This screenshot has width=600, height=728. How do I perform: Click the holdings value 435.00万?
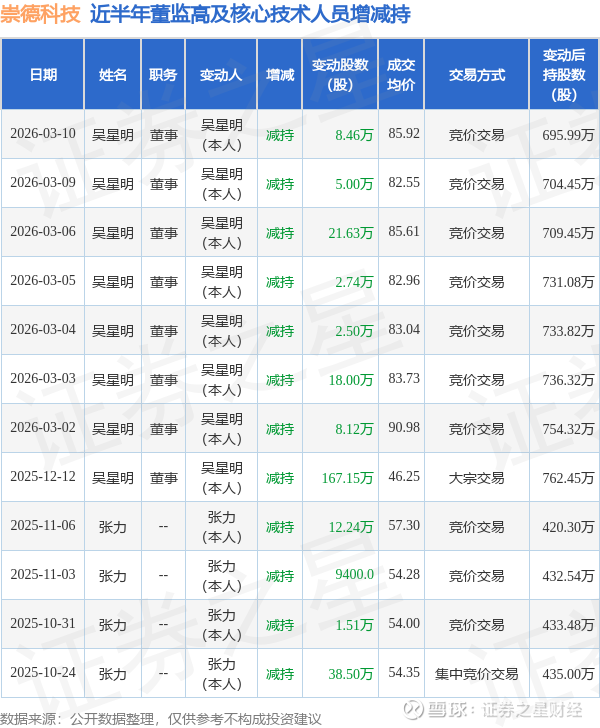click(568, 674)
